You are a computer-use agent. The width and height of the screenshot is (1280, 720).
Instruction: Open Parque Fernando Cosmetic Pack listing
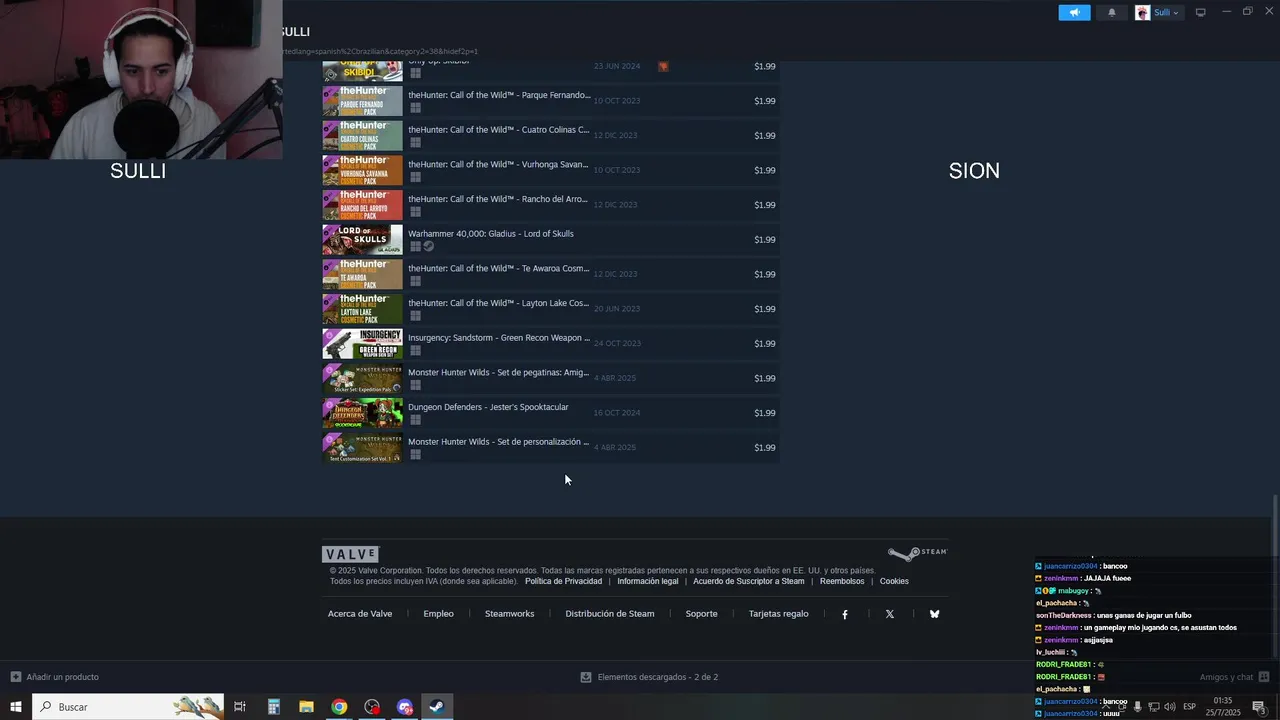pyautogui.click(x=551, y=101)
